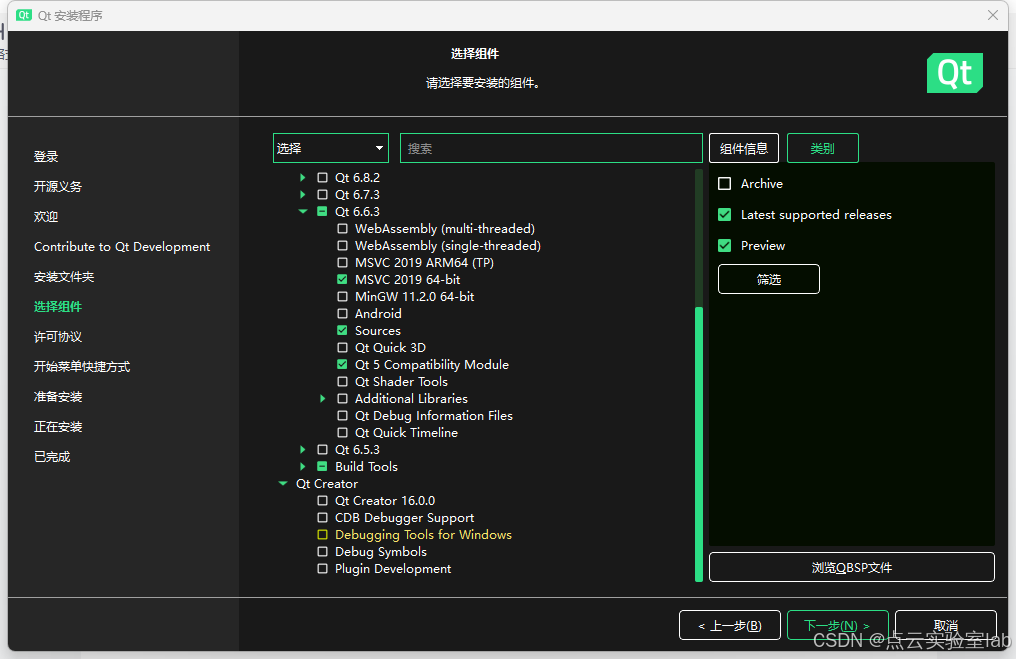
Task: Open the 组件信息 tab
Action: coord(744,148)
